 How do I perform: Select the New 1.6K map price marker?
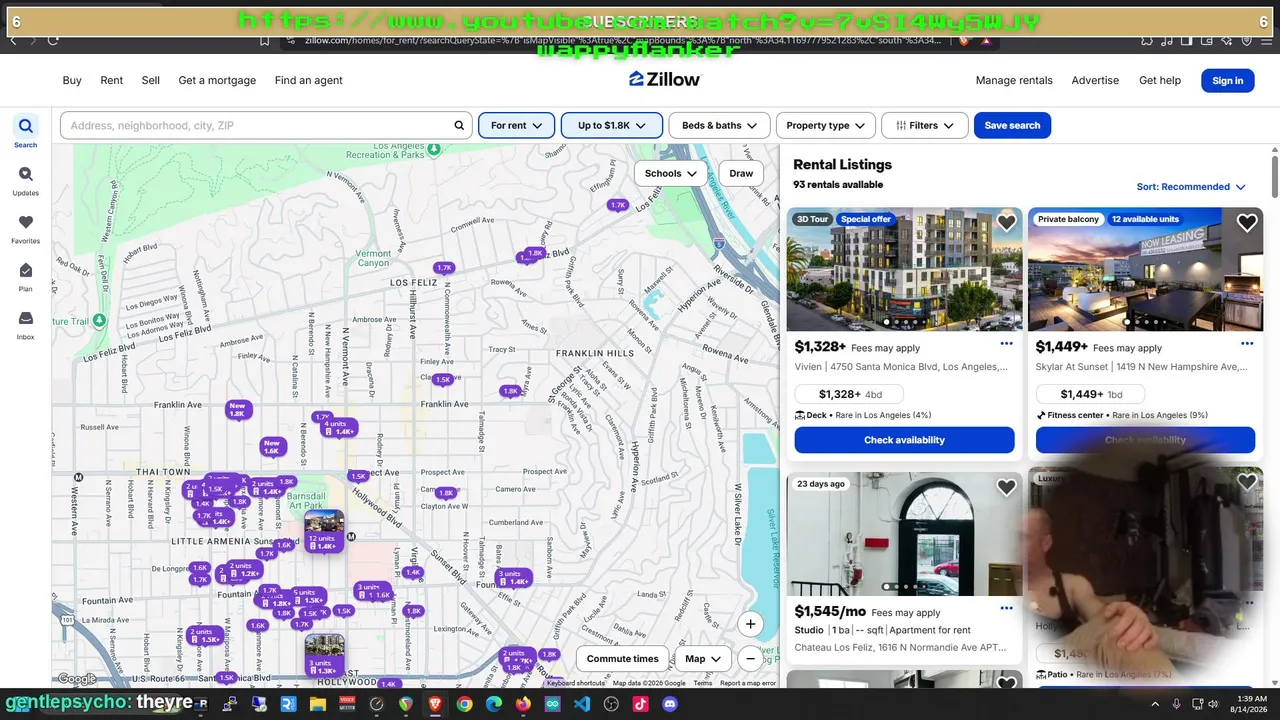tap(271, 447)
